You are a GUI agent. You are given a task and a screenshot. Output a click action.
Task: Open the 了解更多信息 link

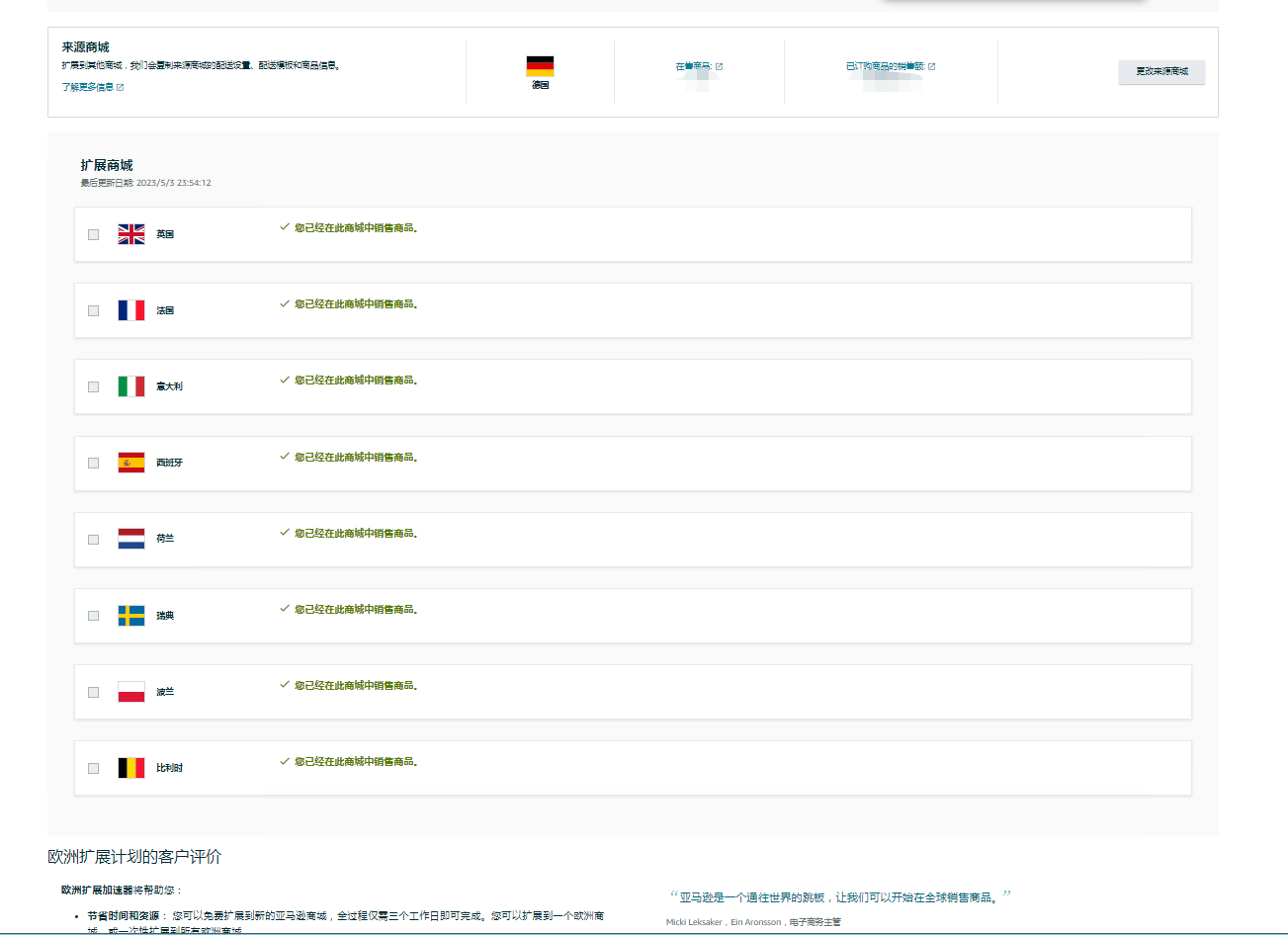pyautogui.click(x=87, y=87)
